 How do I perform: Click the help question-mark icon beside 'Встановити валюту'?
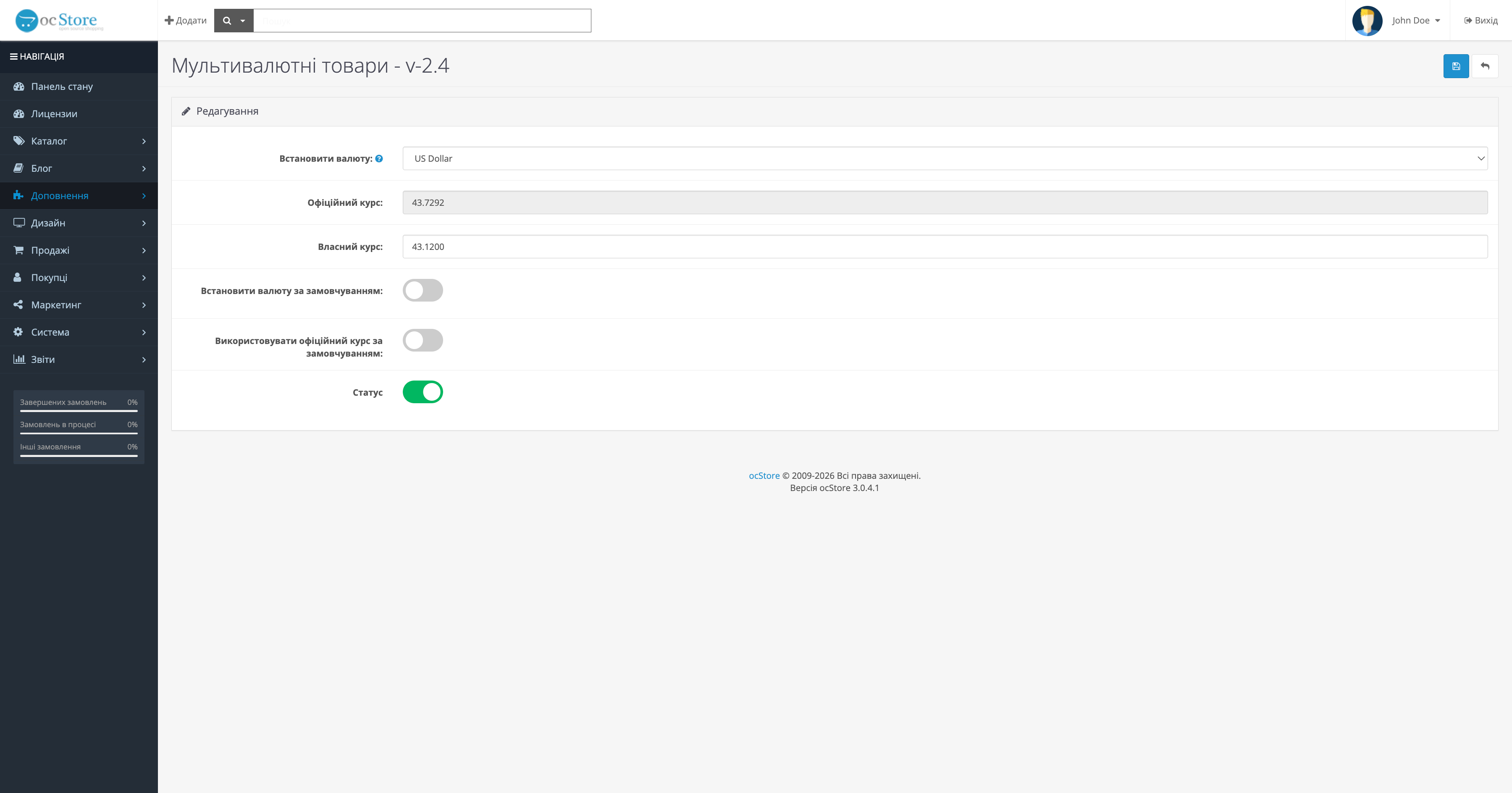point(379,158)
